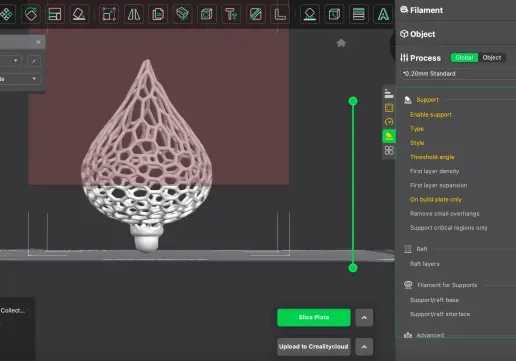Open the lower dropdown in left floating panel
Screen dimensions: 516x361
(20, 79)
